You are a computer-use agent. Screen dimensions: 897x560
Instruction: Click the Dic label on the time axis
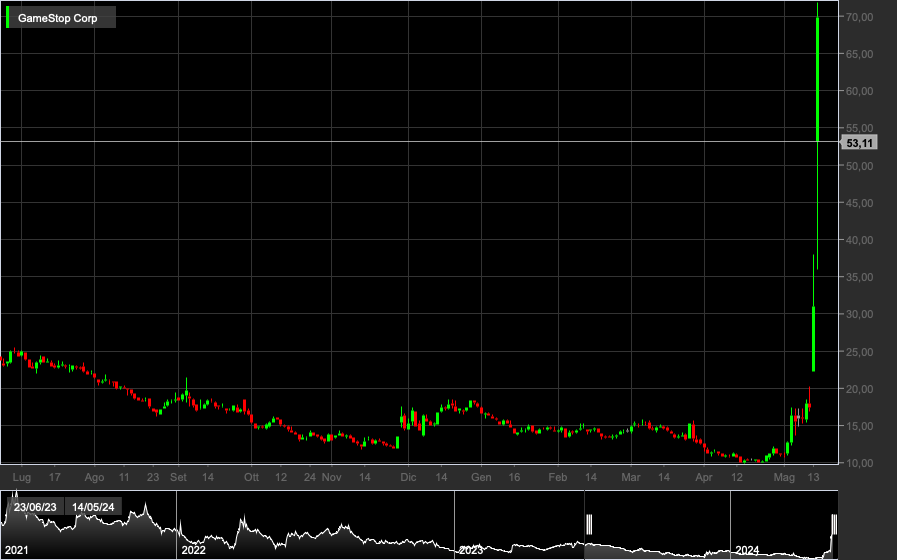[408, 477]
